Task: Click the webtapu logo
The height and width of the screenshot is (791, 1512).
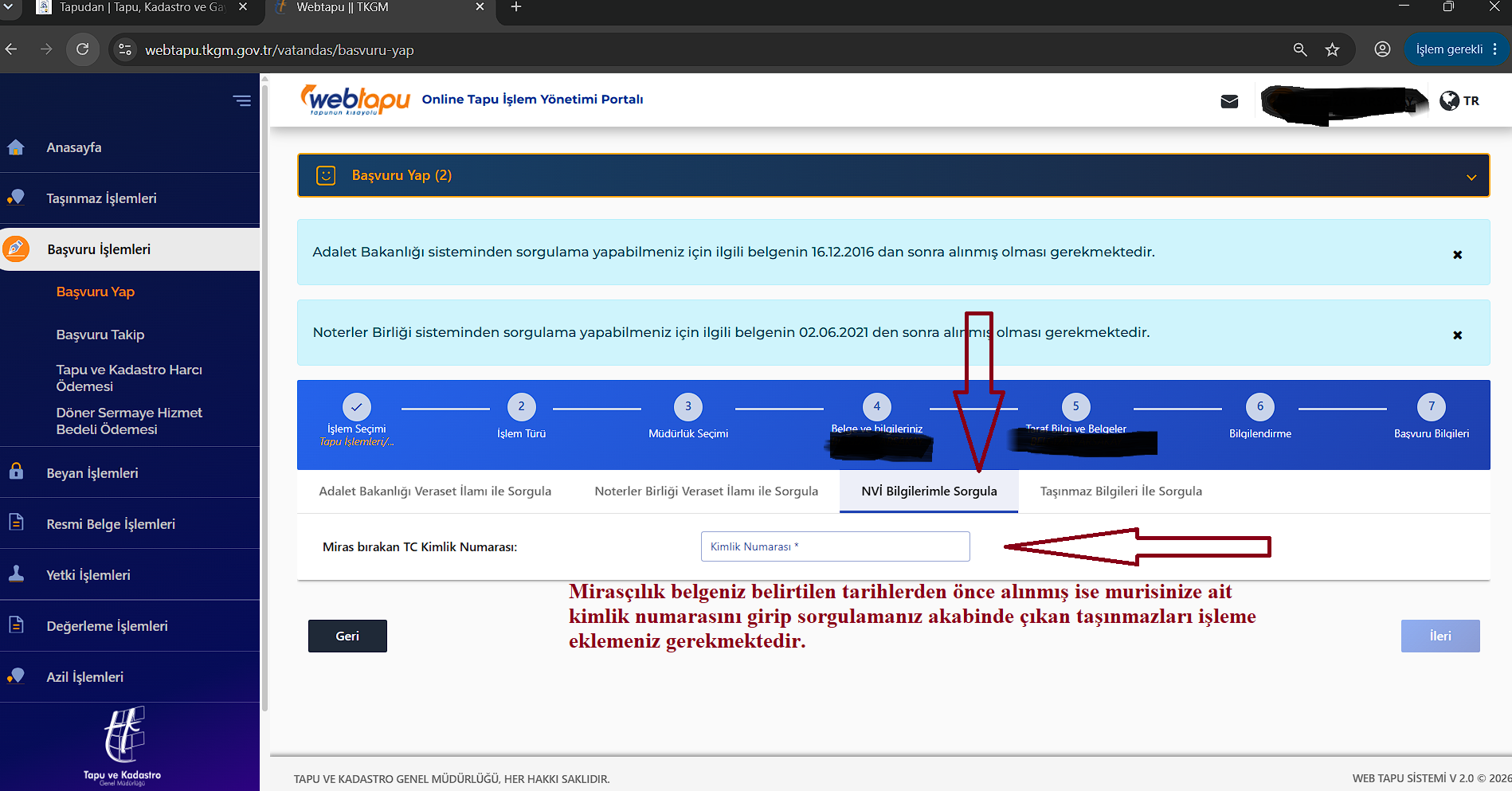Action: [354, 100]
